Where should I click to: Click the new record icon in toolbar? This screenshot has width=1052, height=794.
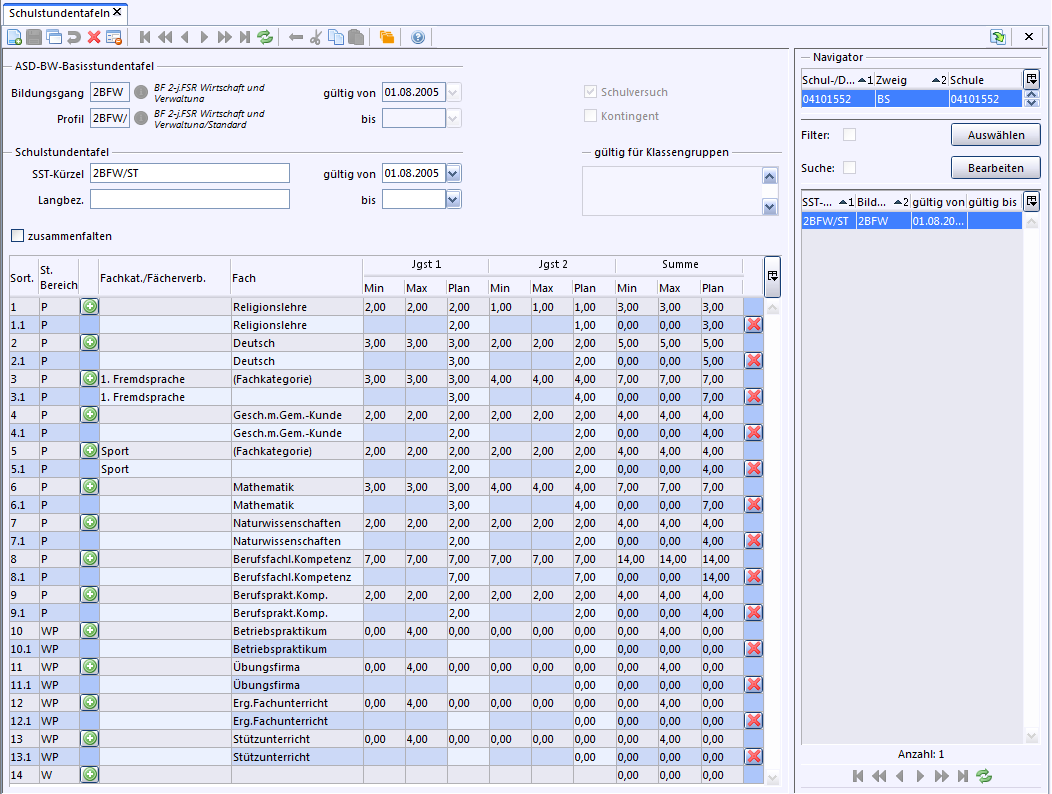click(14, 38)
